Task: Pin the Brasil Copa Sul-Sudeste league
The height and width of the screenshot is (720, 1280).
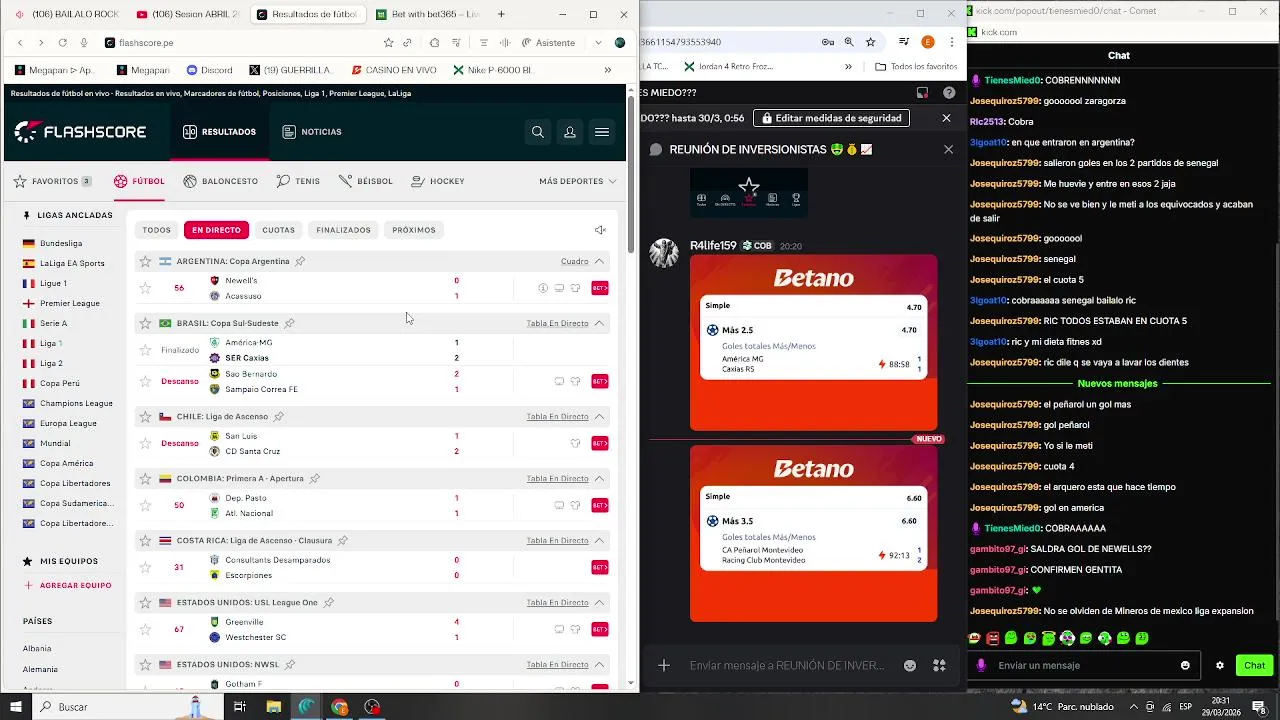Action: click(290, 323)
